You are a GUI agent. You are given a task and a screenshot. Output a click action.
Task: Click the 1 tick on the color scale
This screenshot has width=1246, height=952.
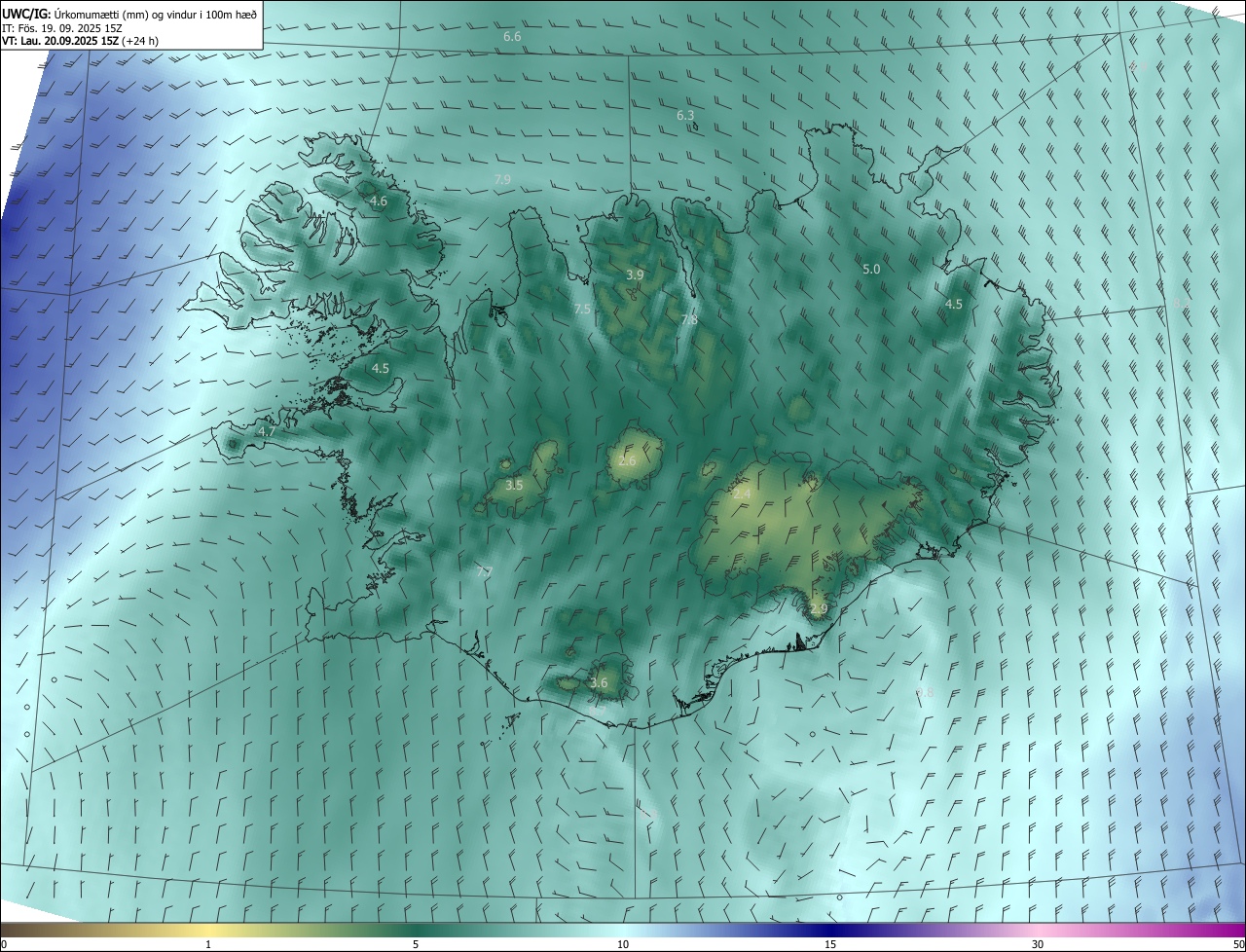208,944
